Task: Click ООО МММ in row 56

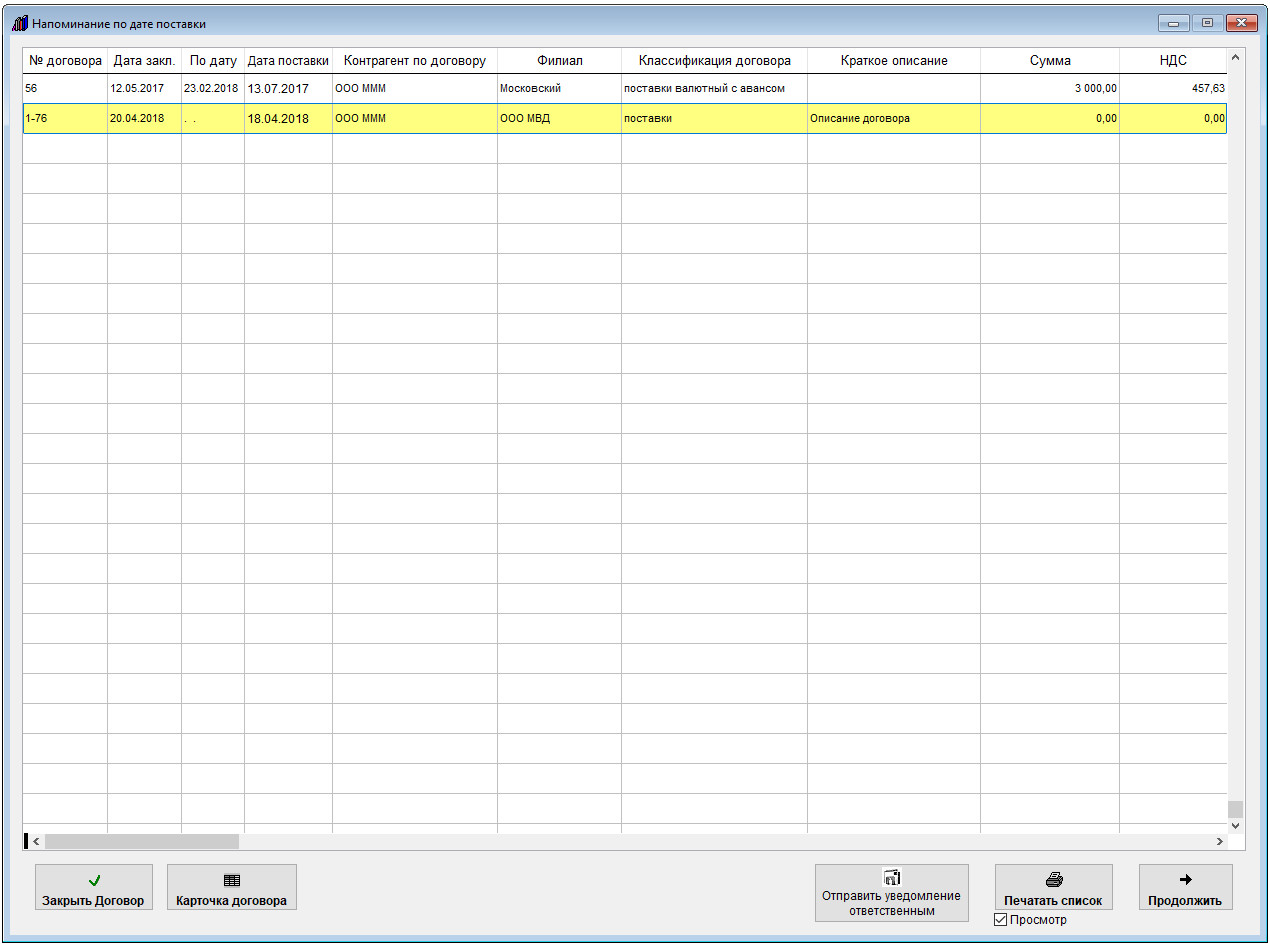Action: (x=415, y=88)
